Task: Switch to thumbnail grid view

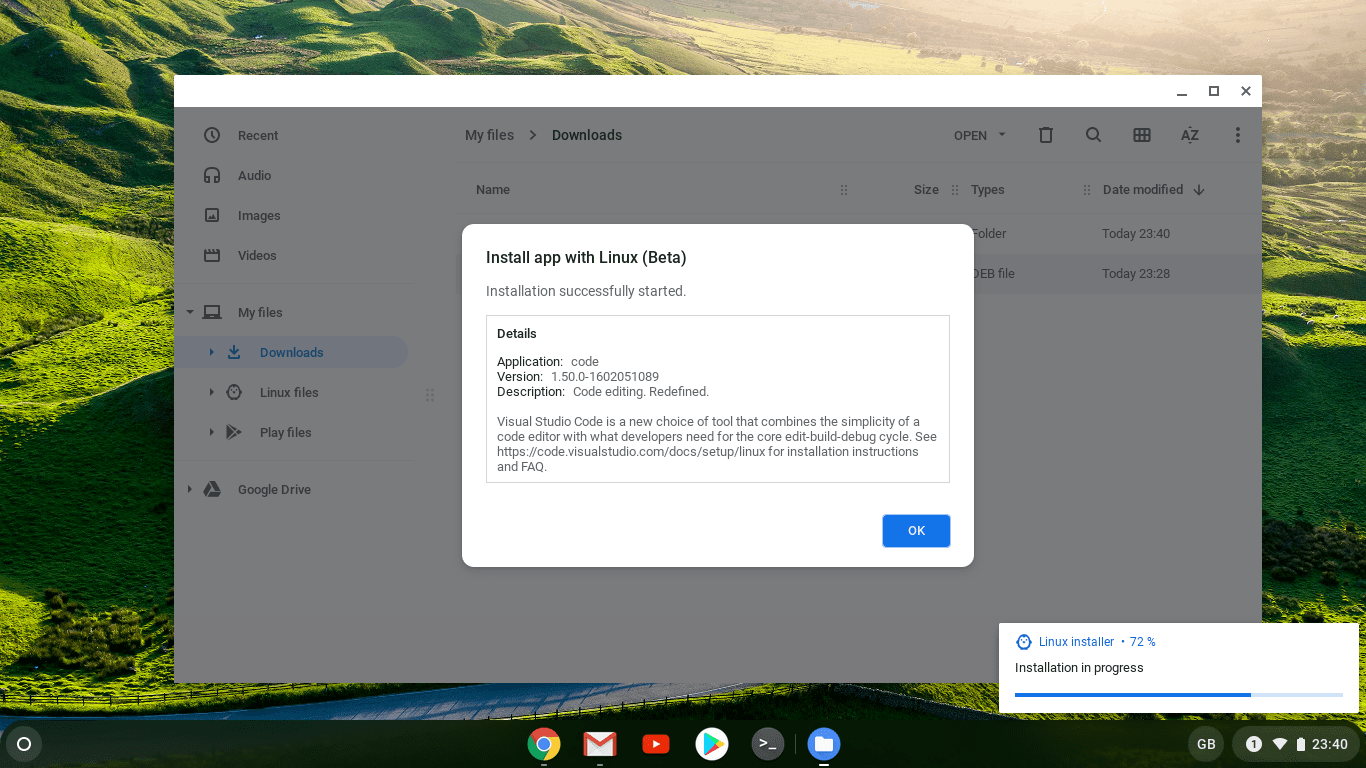Action: (1141, 135)
